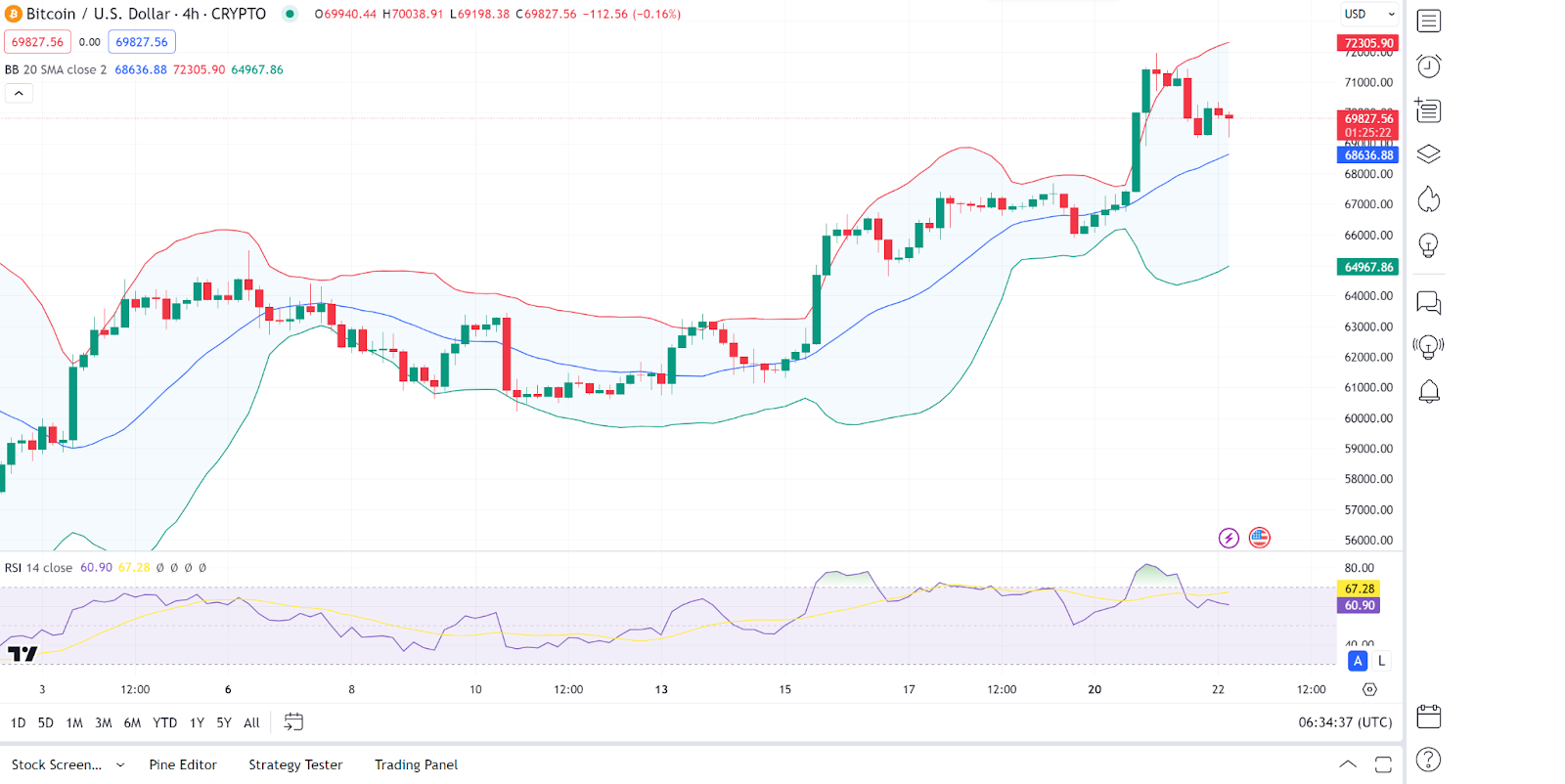Open the Object Tree layers icon
The image size is (1565, 784).
pyautogui.click(x=1429, y=154)
